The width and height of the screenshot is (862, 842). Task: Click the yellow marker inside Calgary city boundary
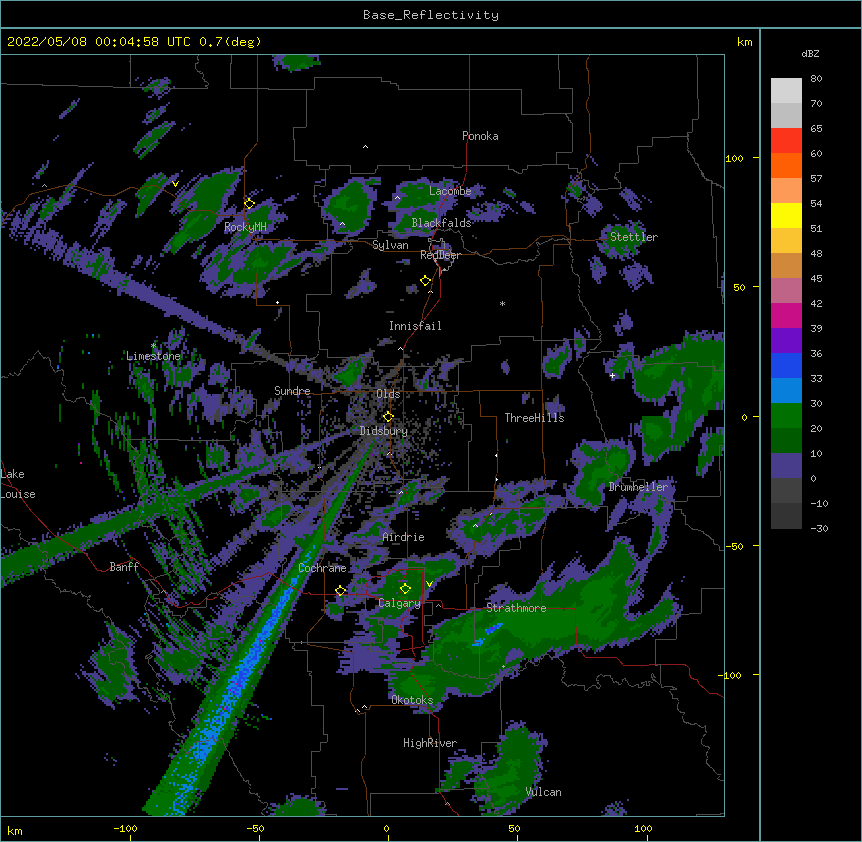pyautogui.click(x=405, y=589)
